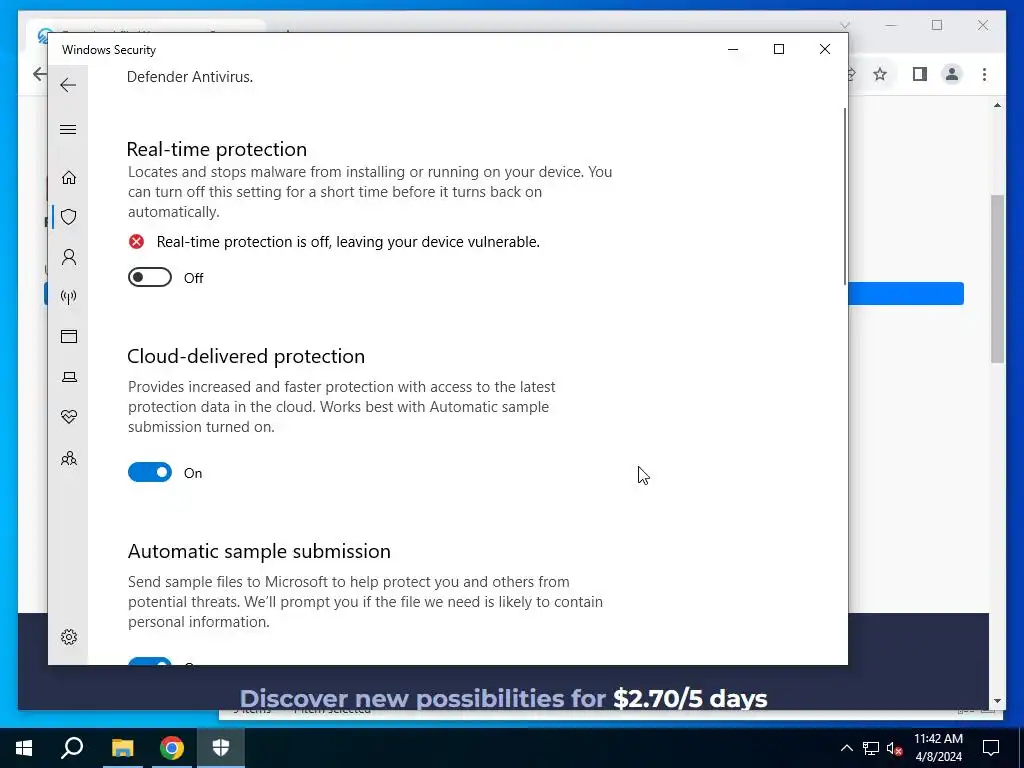Close the Windows Security window
This screenshot has height=768, width=1024.
click(824, 49)
